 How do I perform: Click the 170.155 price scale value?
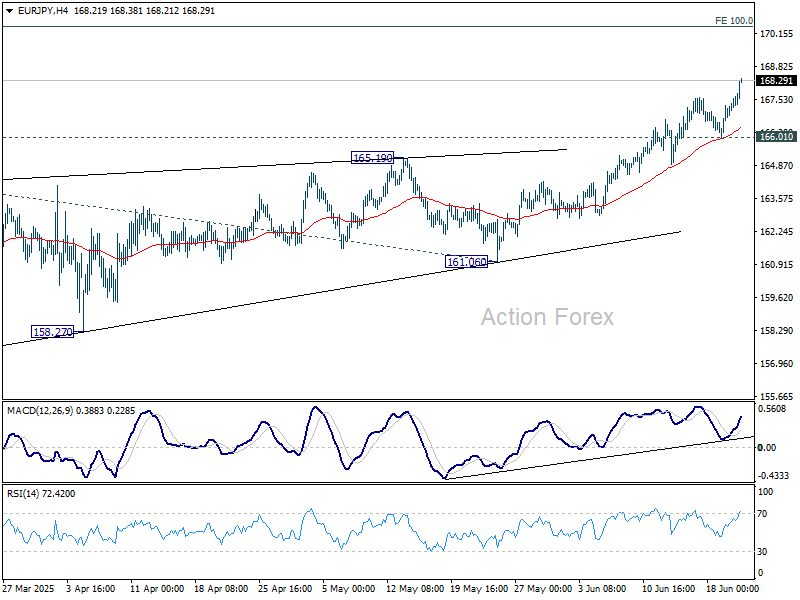777,34
